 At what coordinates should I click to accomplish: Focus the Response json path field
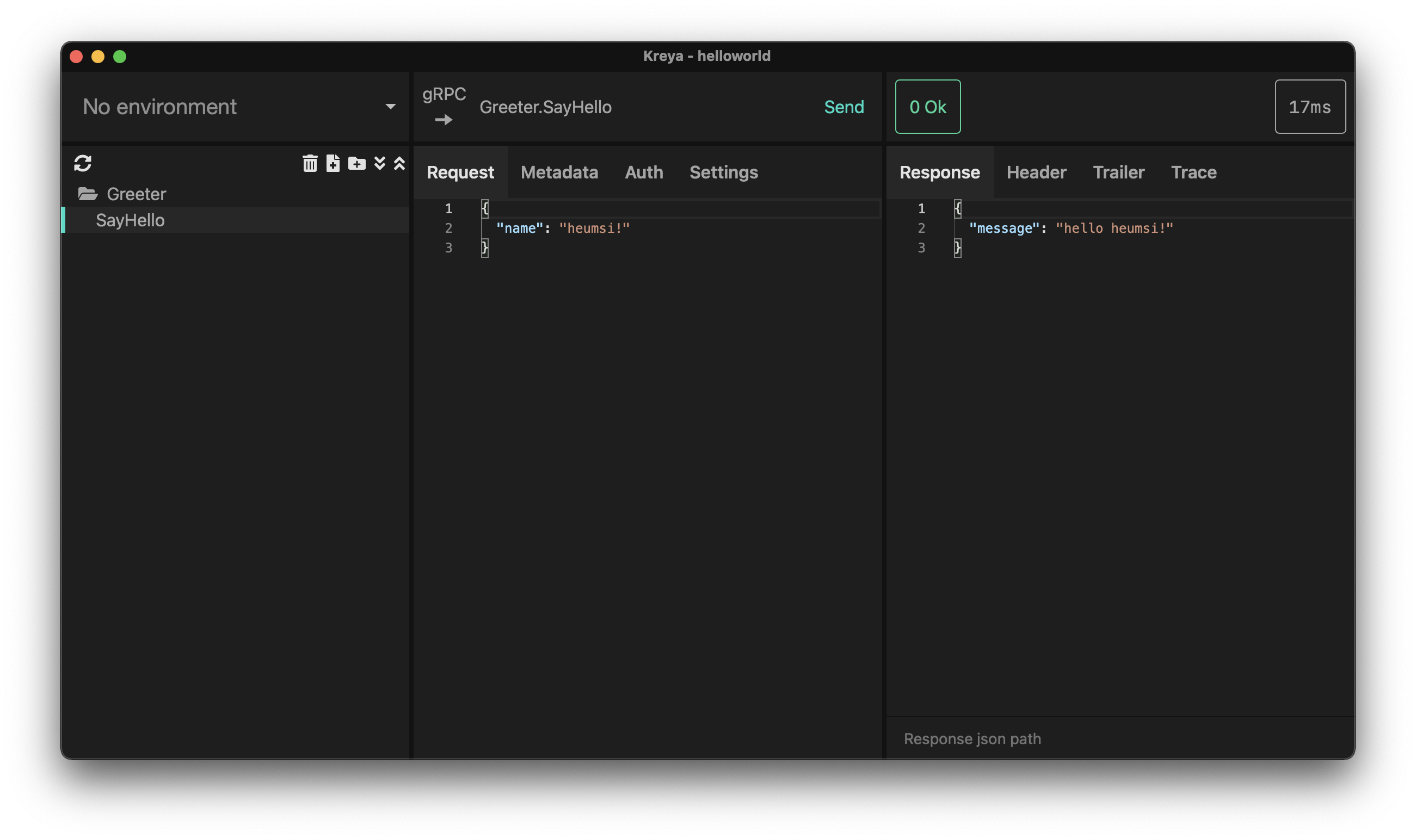[x=1118, y=738]
